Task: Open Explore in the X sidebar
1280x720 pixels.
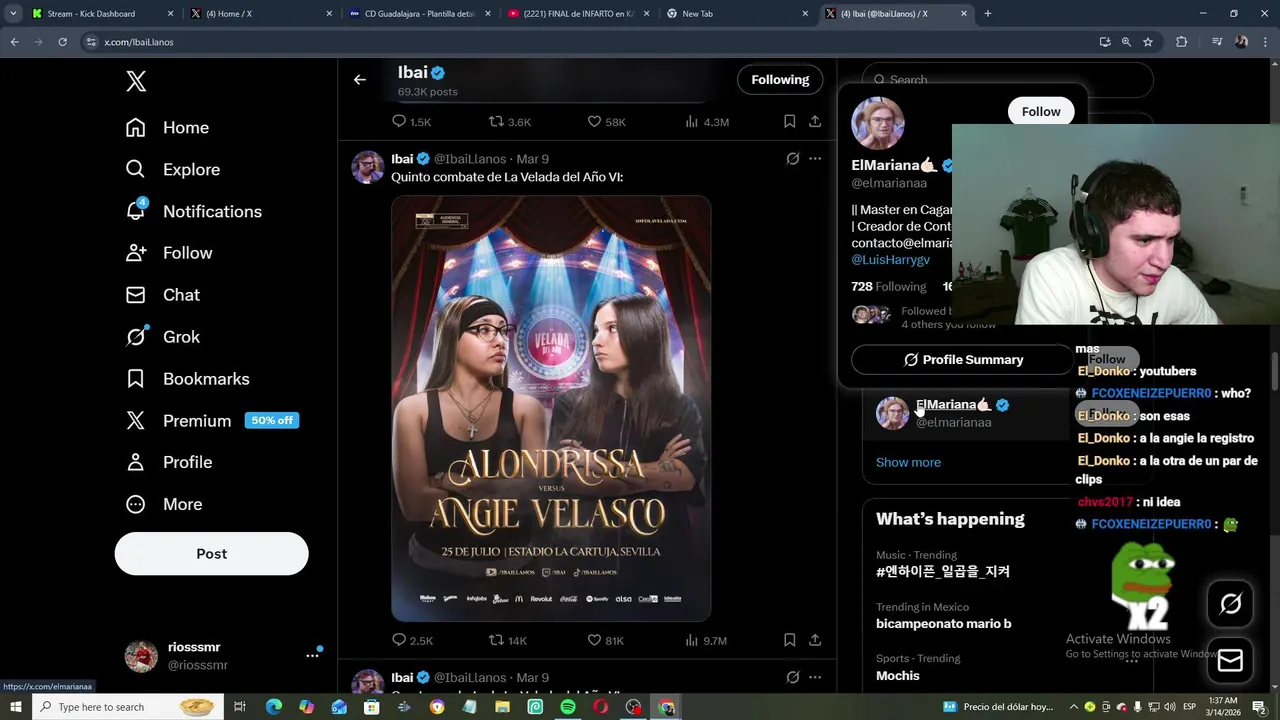Action: [x=172, y=170]
